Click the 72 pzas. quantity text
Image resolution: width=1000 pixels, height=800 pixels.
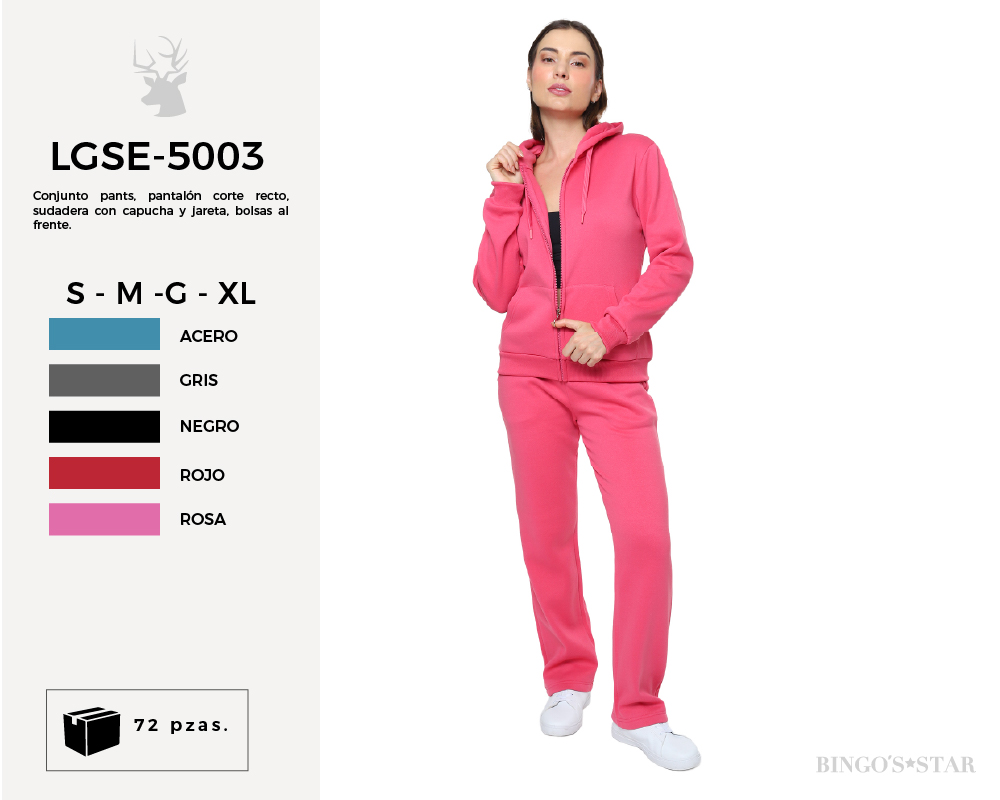(x=181, y=725)
